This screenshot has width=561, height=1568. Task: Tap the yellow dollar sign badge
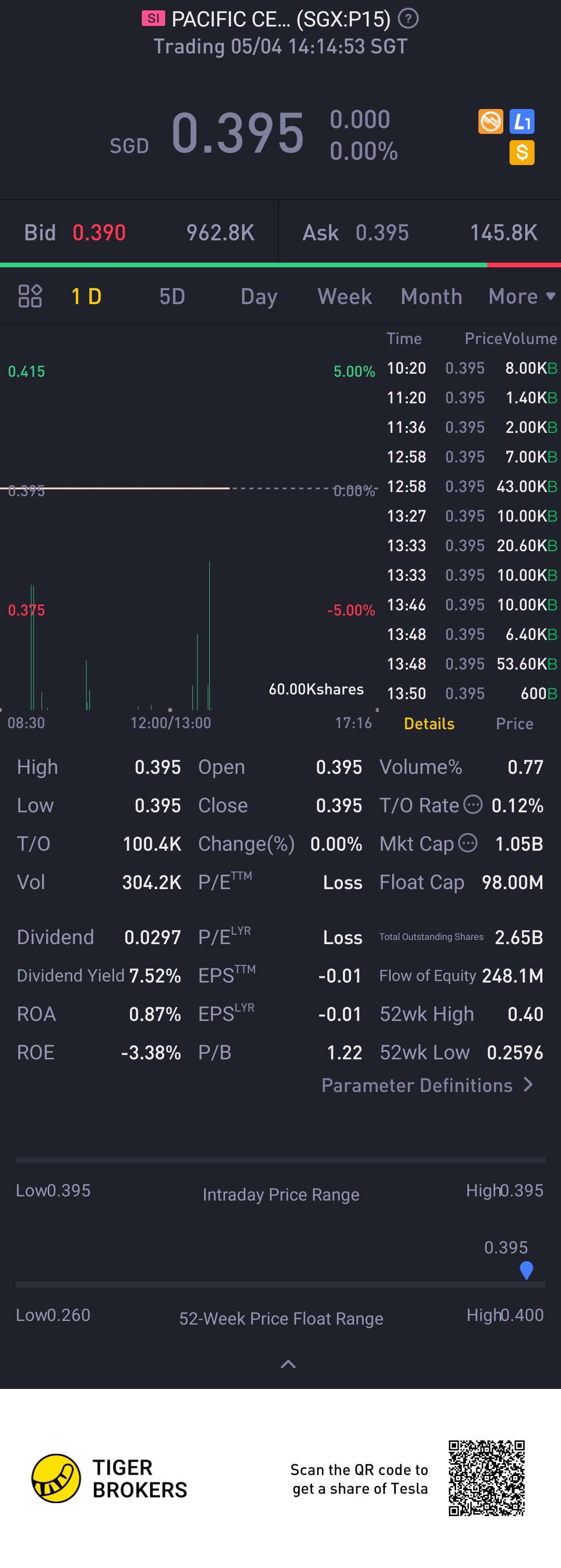tap(522, 152)
